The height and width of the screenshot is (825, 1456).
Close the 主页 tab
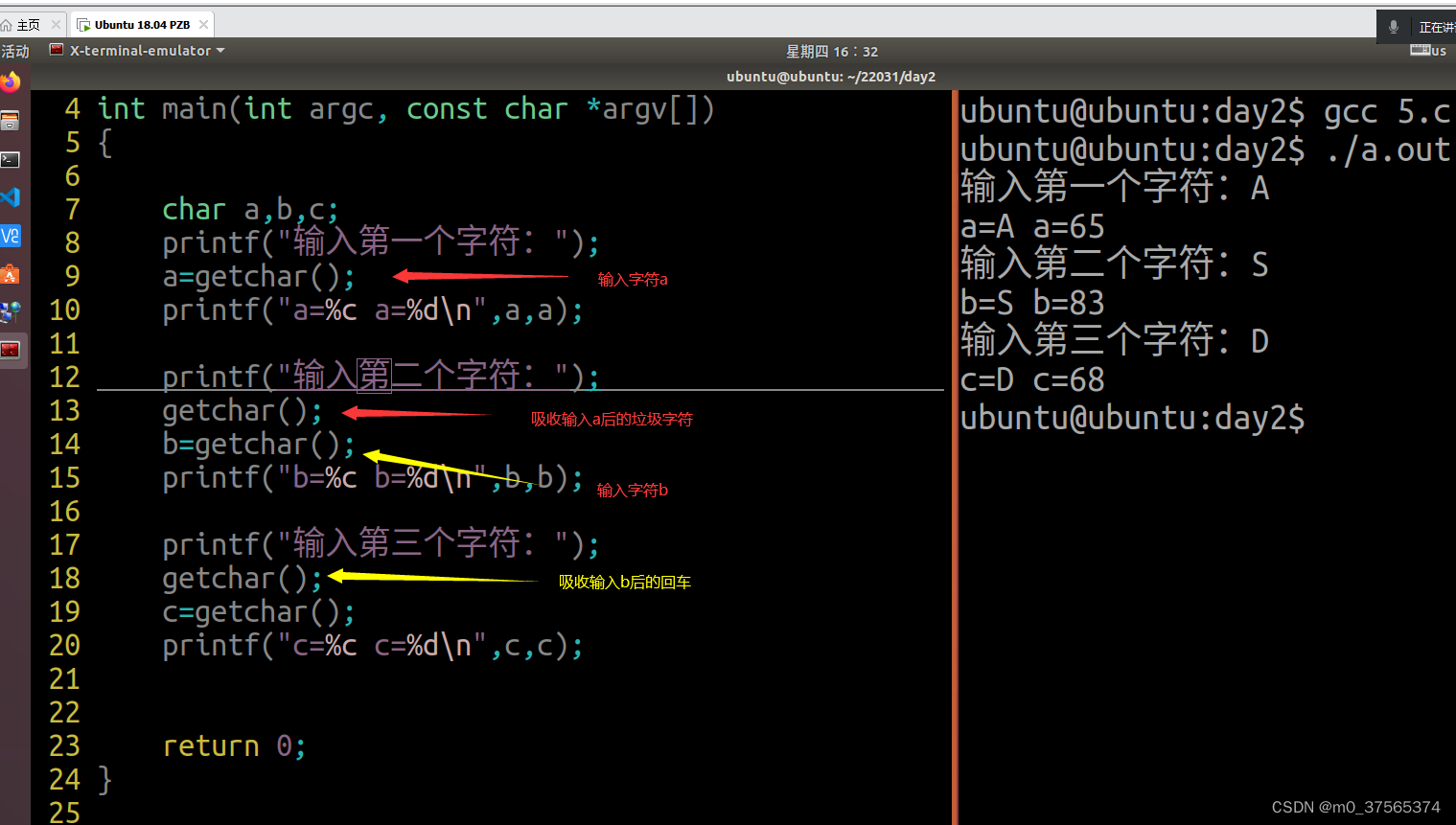[x=56, y=25]
